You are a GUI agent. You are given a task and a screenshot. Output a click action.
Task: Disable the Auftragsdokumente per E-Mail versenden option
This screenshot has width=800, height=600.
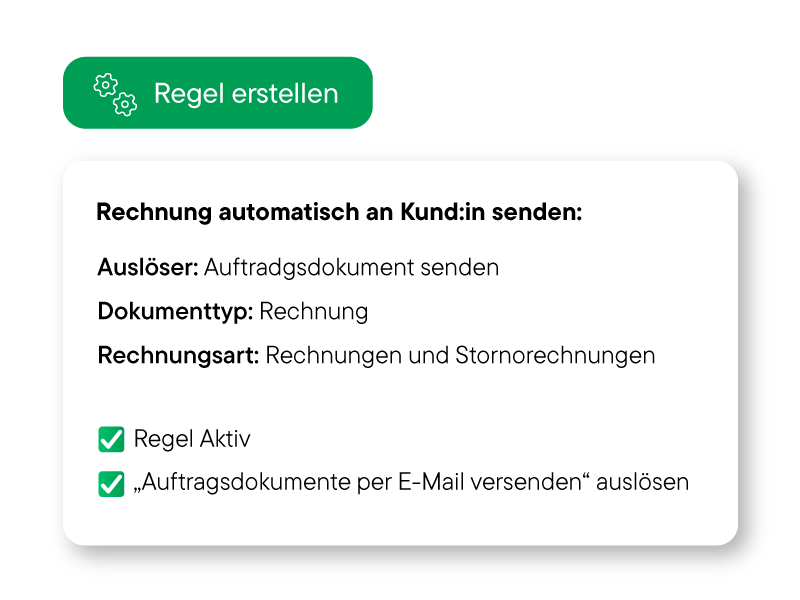click(110, 481)
